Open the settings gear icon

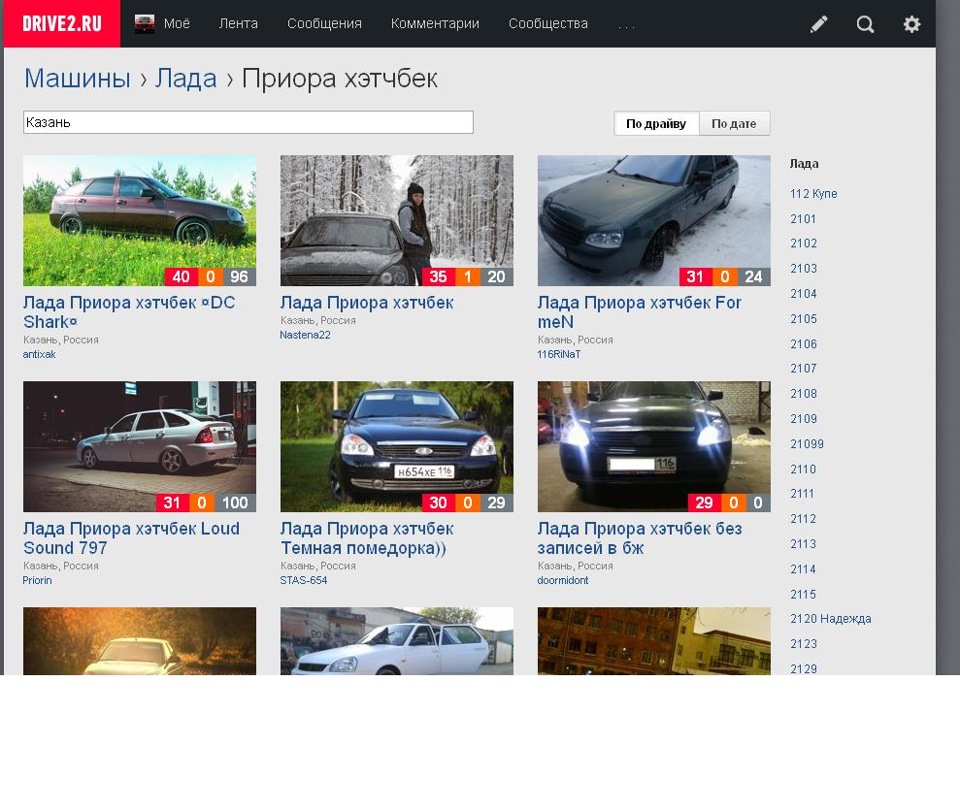click(911, 23)
